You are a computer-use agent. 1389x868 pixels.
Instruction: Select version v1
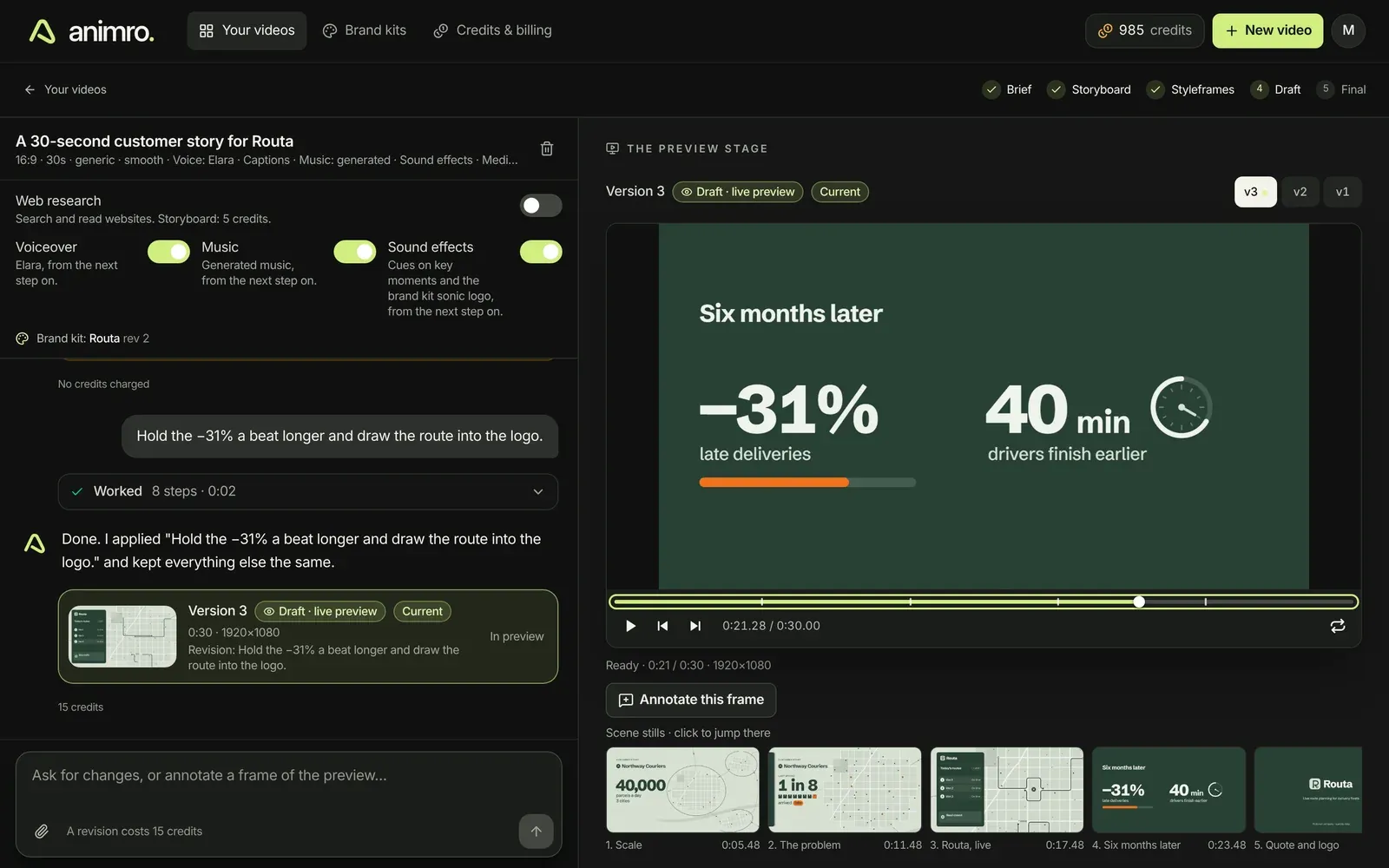point(1342,192)
